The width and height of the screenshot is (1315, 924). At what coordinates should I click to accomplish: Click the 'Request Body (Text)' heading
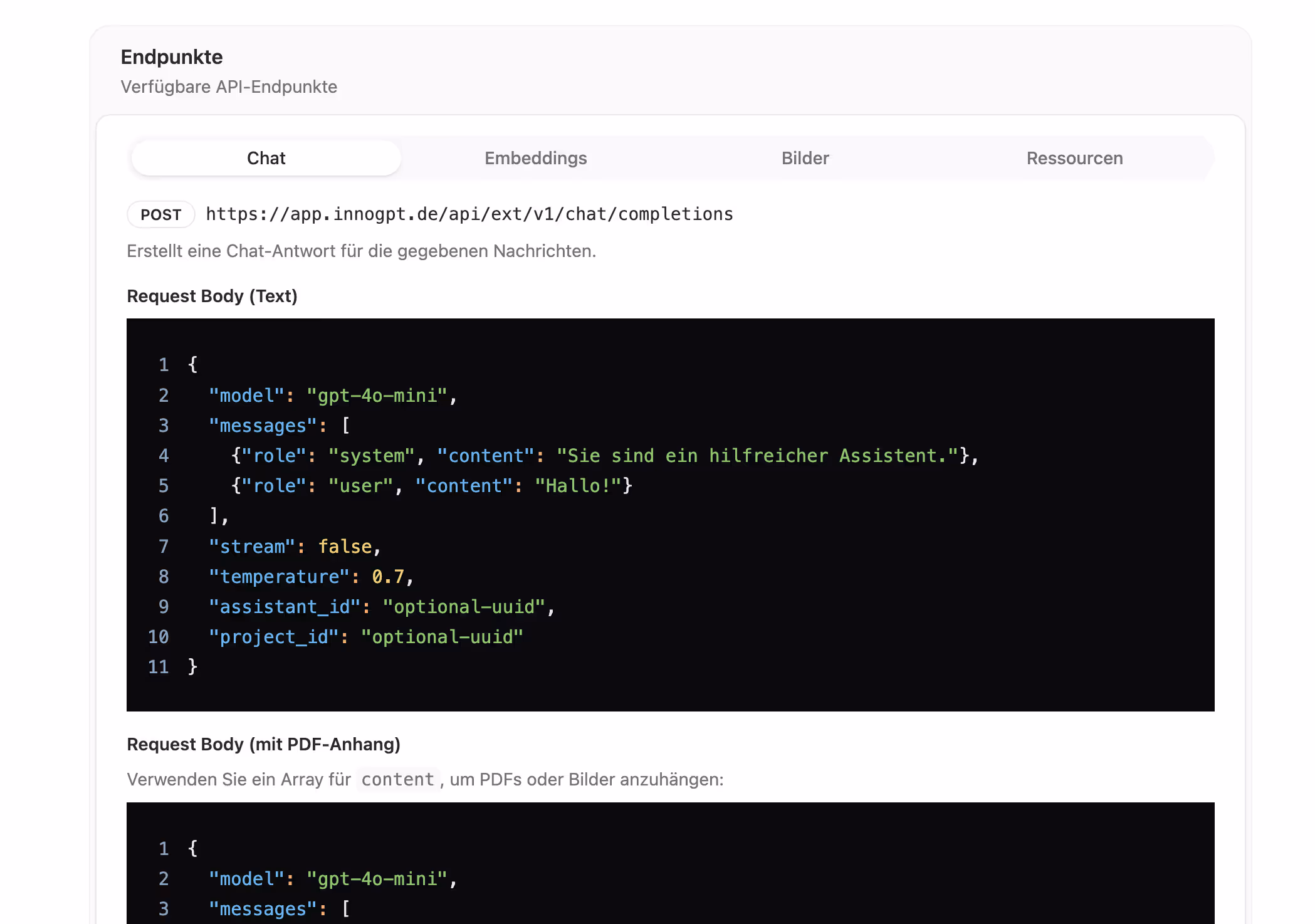[212, 296]
